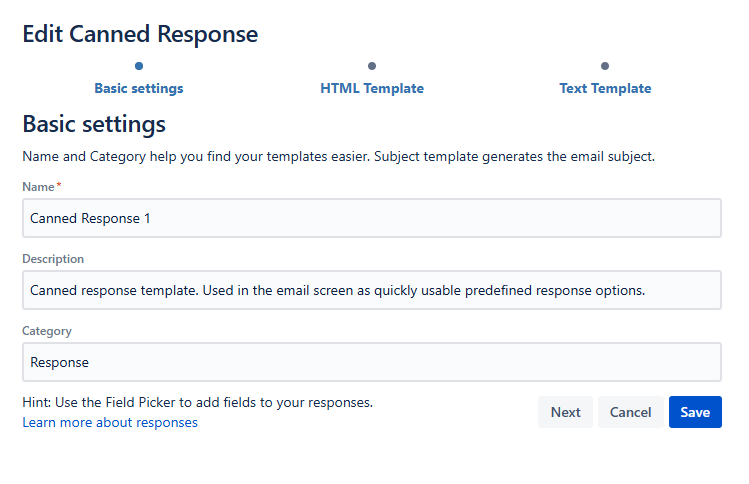This screenshot has height=484, width=749.
Task: Click into the Description text field
Action: pos(372,290)
